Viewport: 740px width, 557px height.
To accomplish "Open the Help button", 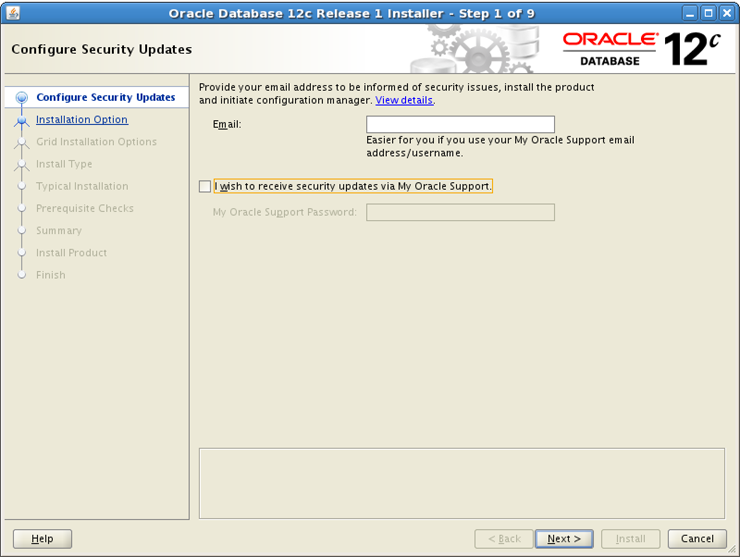I will coord(42,539).
